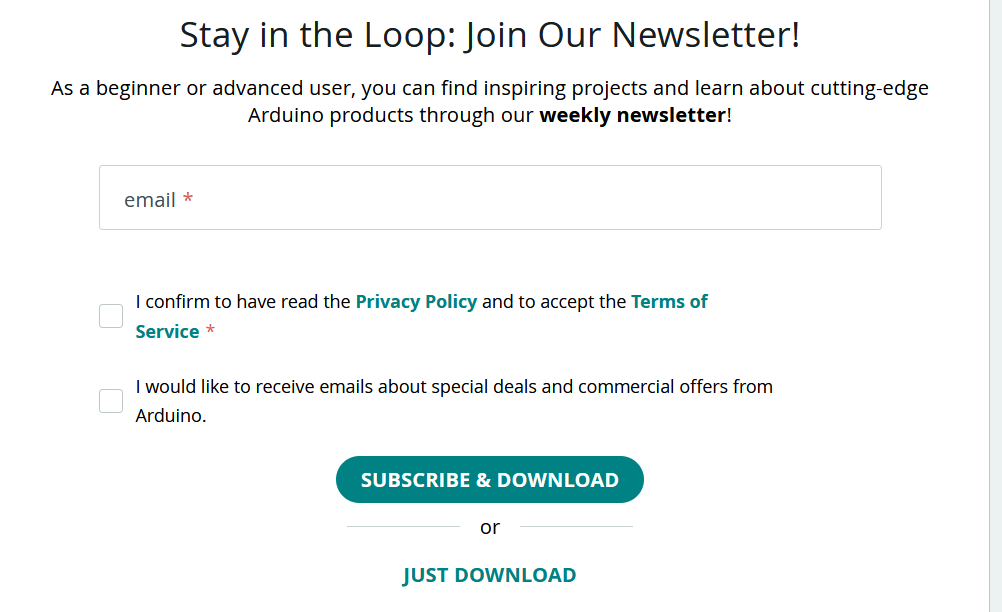The width and height of the screenshot is (1002, 612).
Task: Click the 'As a beginner or advanced user' paragraph
Action: tap(489, 89)
